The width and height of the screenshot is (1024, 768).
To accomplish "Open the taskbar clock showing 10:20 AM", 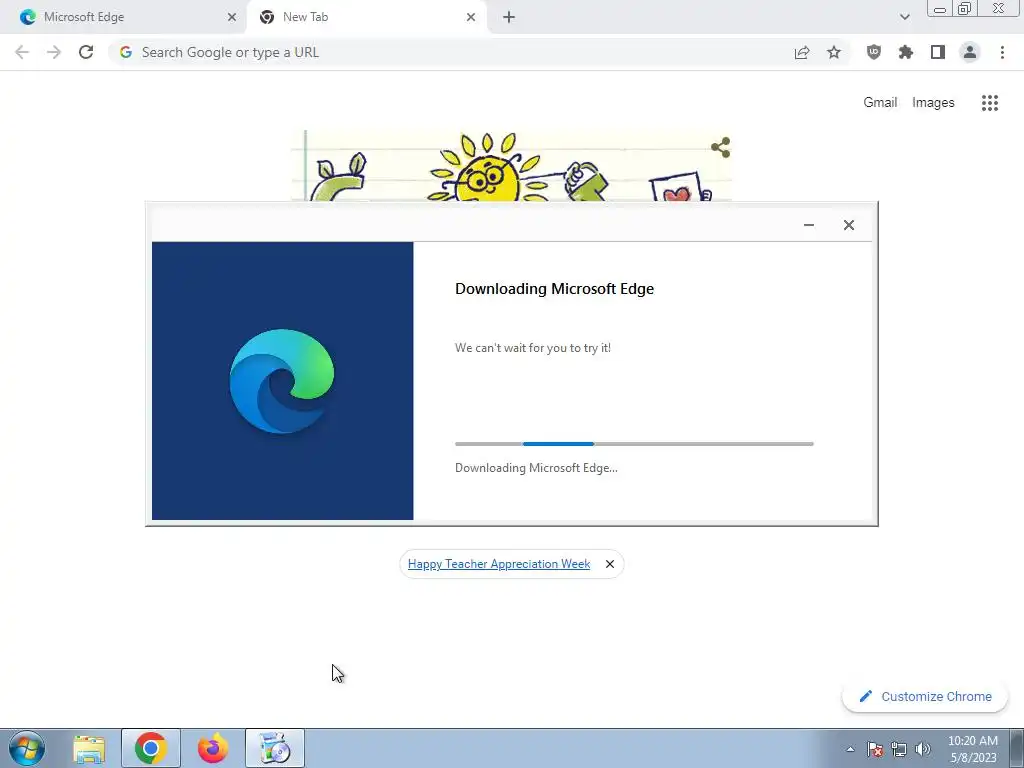I will (x=972, y=749).
